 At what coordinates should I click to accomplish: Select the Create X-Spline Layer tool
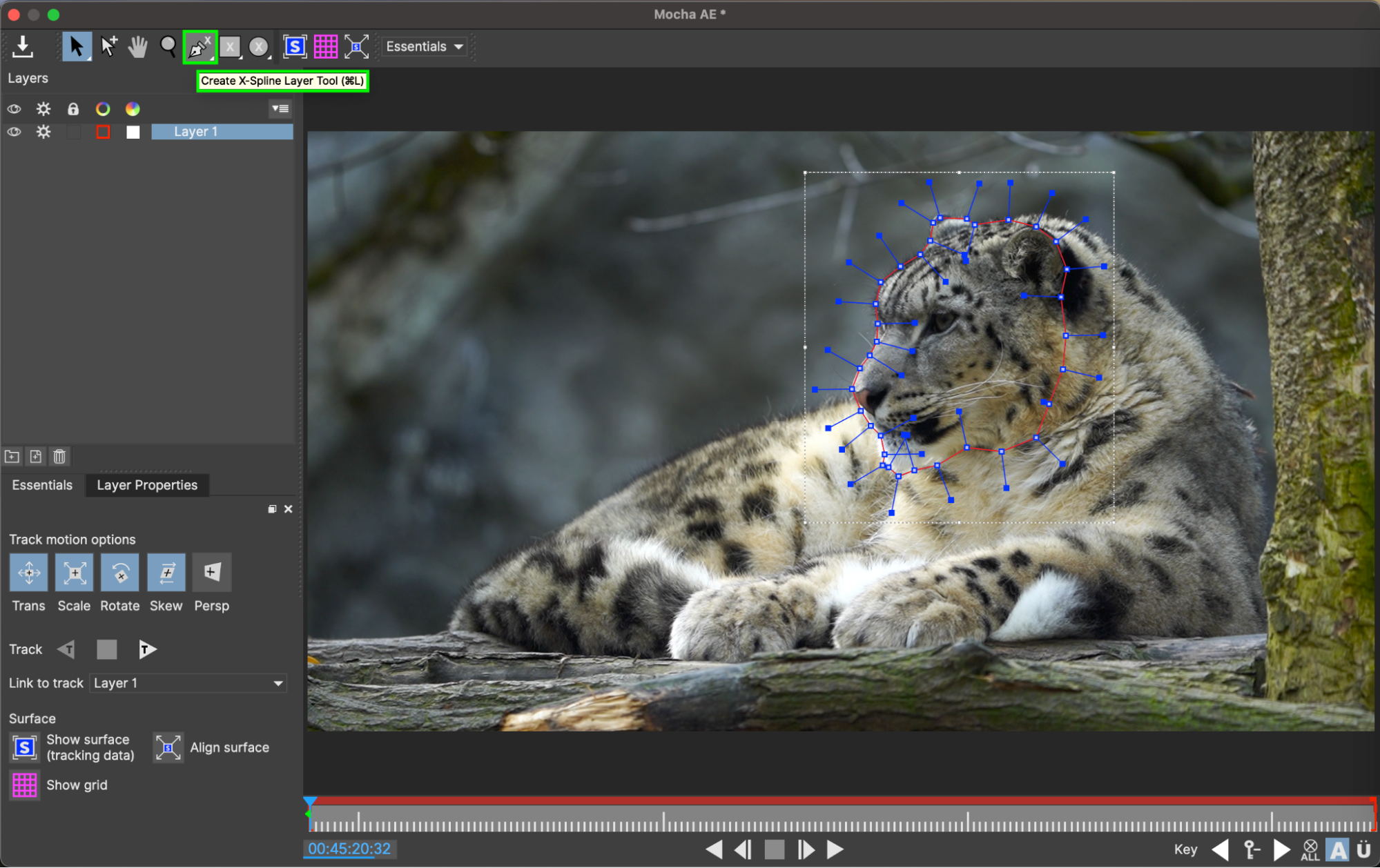[x=200, y=47]
